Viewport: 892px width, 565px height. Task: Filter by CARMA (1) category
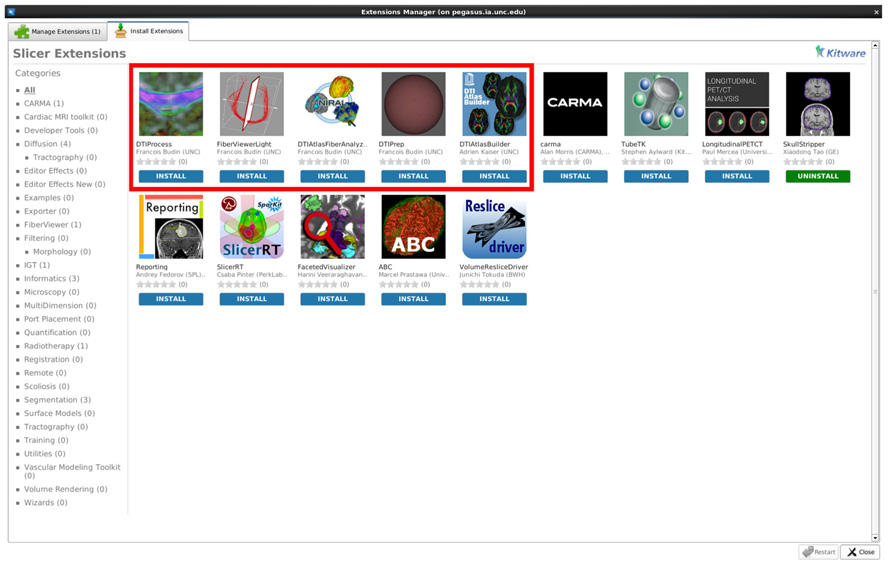(44, 103)
